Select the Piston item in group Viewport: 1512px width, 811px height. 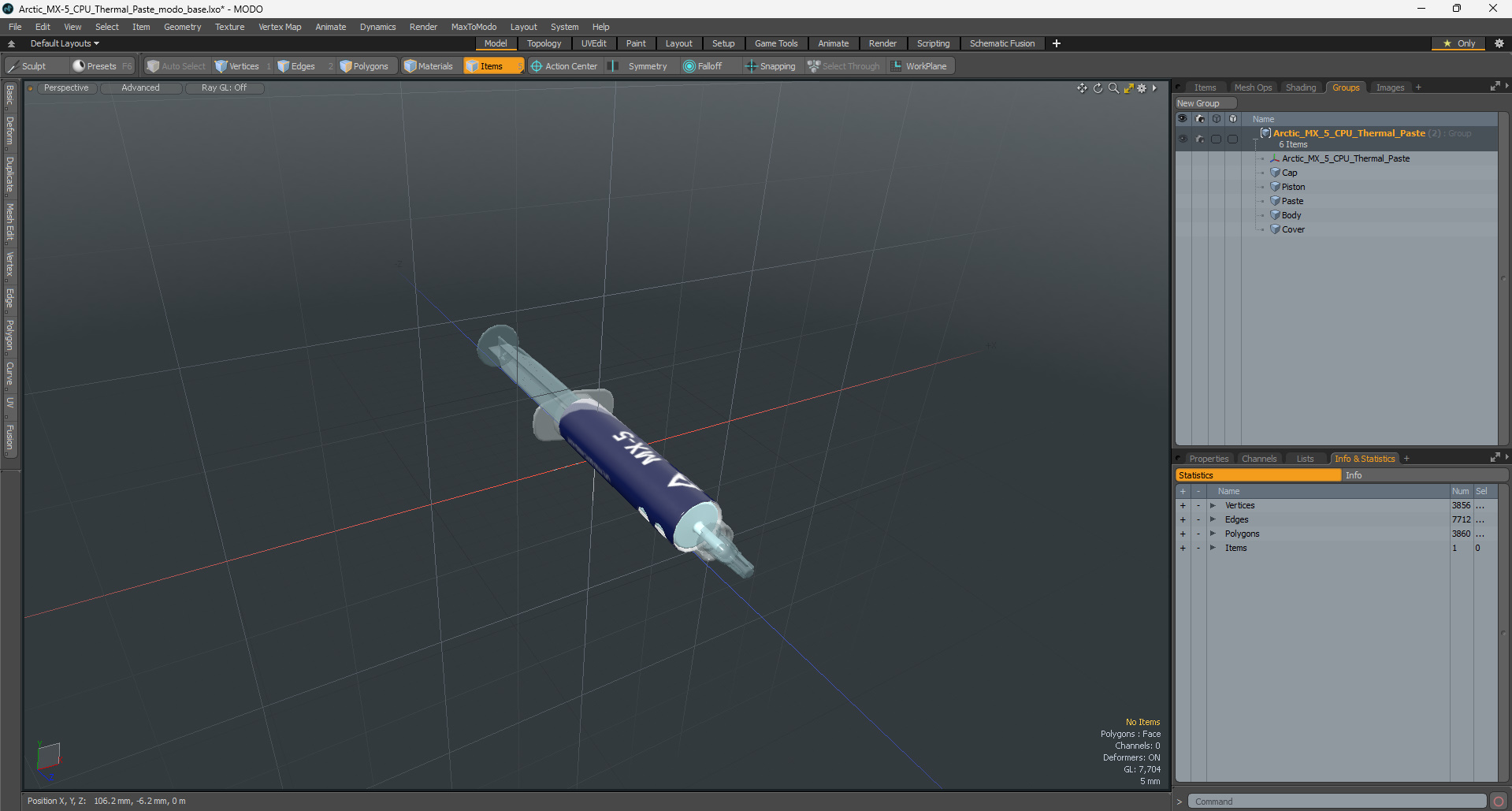(1293, 187)
